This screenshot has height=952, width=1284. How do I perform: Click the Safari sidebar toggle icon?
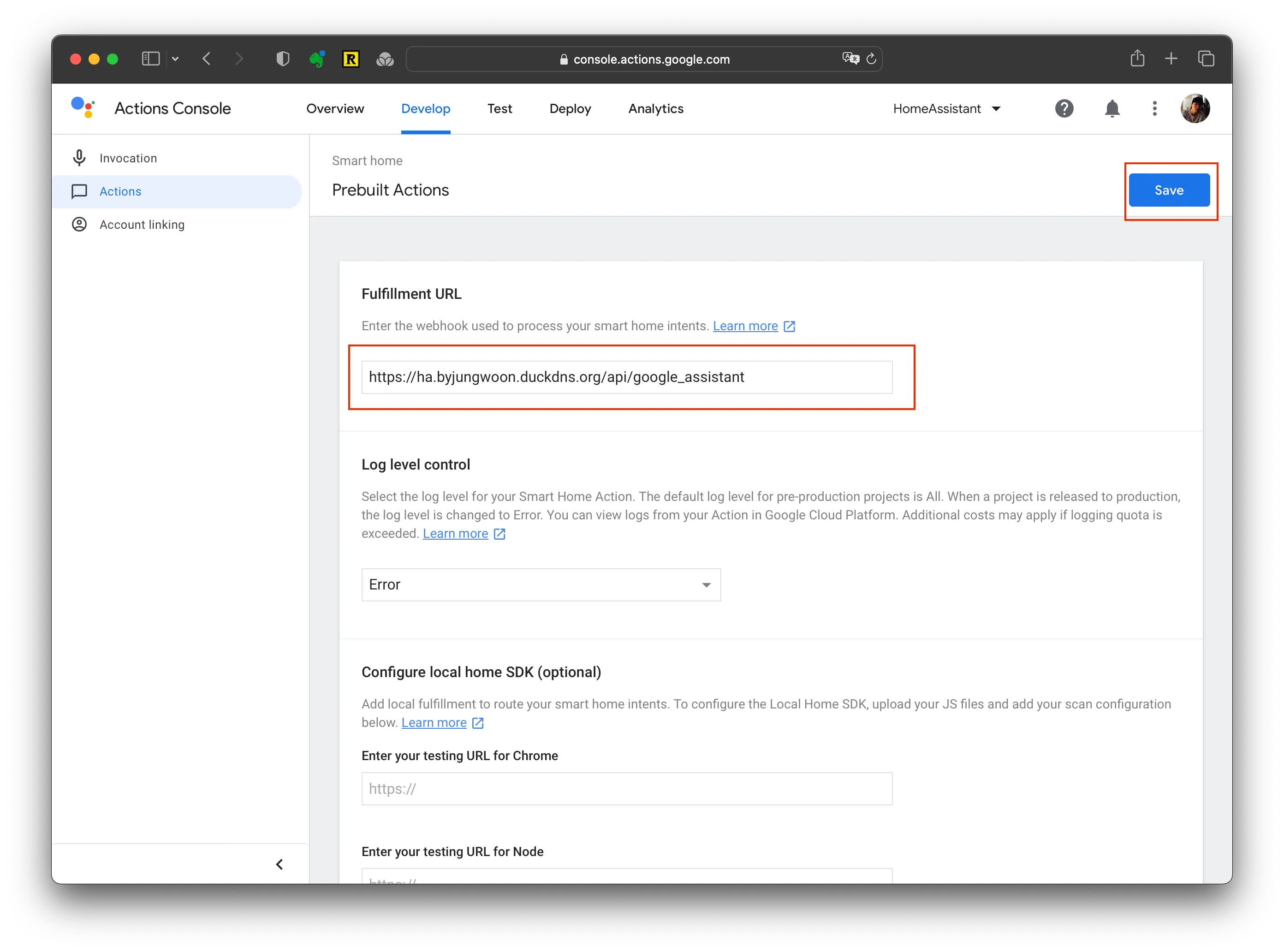[x=150, y=59]
